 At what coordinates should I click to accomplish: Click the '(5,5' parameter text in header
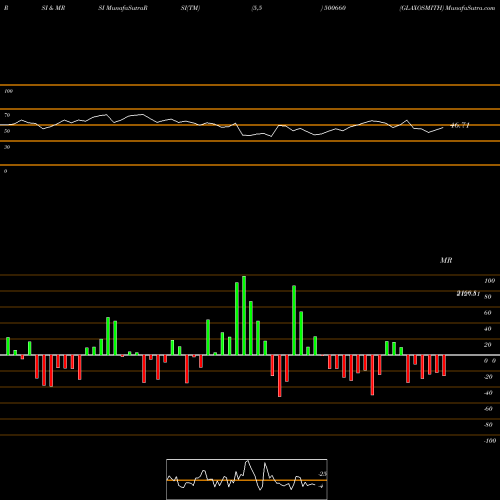pyautogui.click(x=257, y=8)
